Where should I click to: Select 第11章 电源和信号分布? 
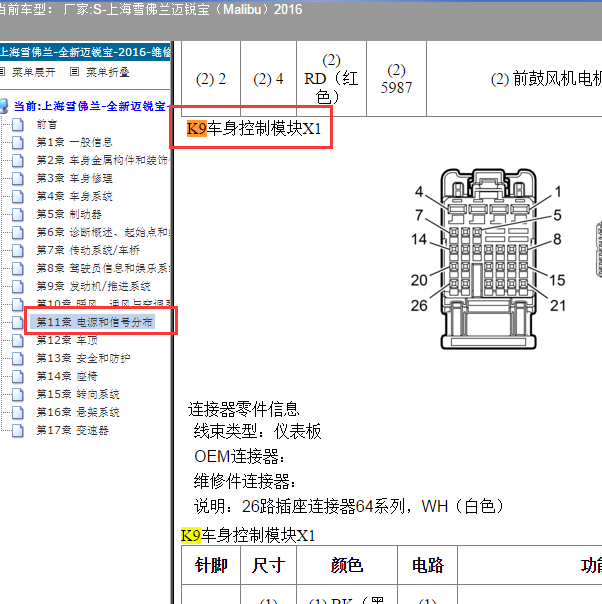tap(95, 322)
